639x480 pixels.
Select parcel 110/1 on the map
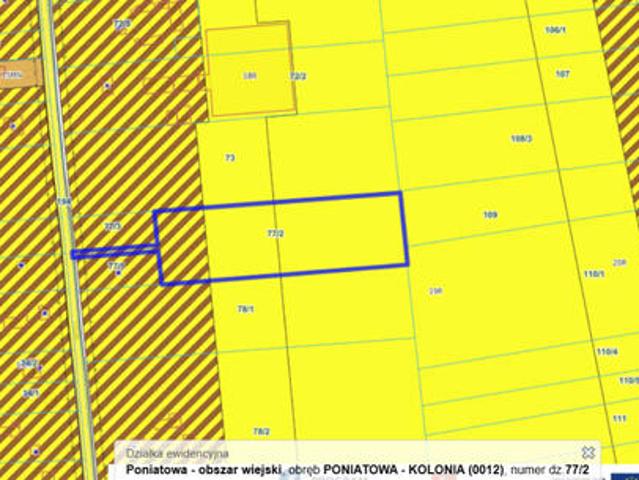click(594, 274)
